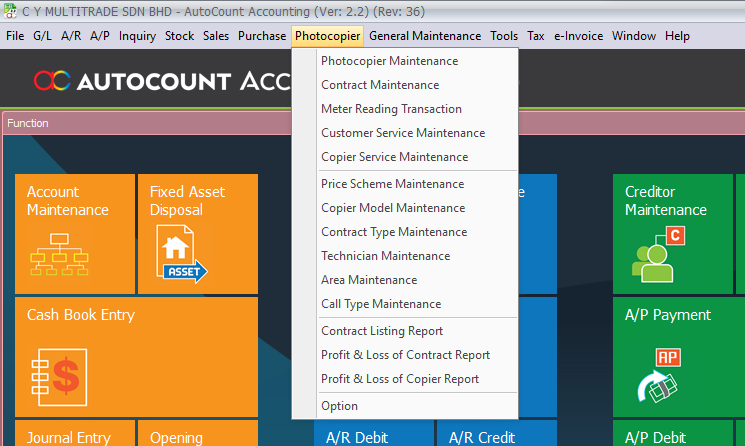Close the Photocopier menu
This screenshot has width=745, height=446.
[327, 36]
